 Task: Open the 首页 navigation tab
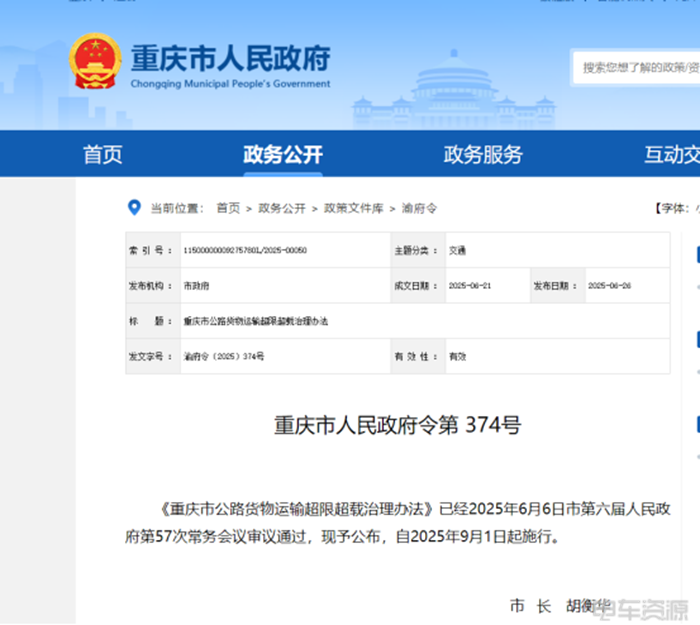tap(102, 154)
